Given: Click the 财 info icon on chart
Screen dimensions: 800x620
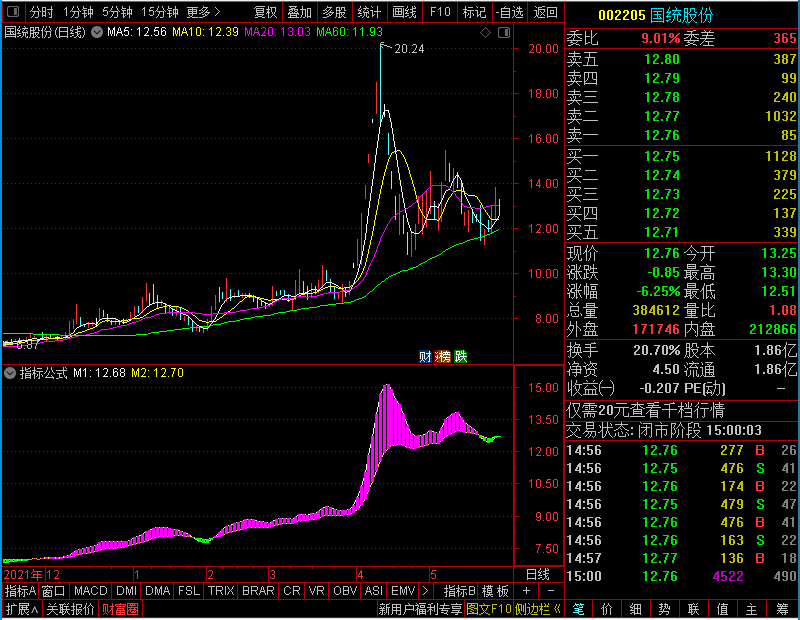Looking at the screenshot, I should [x=425, y=356].
